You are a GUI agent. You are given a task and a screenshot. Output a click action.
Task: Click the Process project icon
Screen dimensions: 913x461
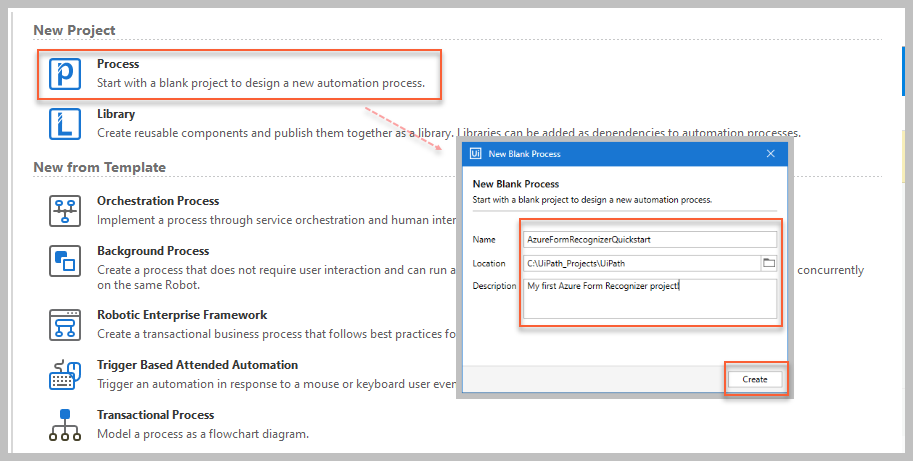[65, 74]
